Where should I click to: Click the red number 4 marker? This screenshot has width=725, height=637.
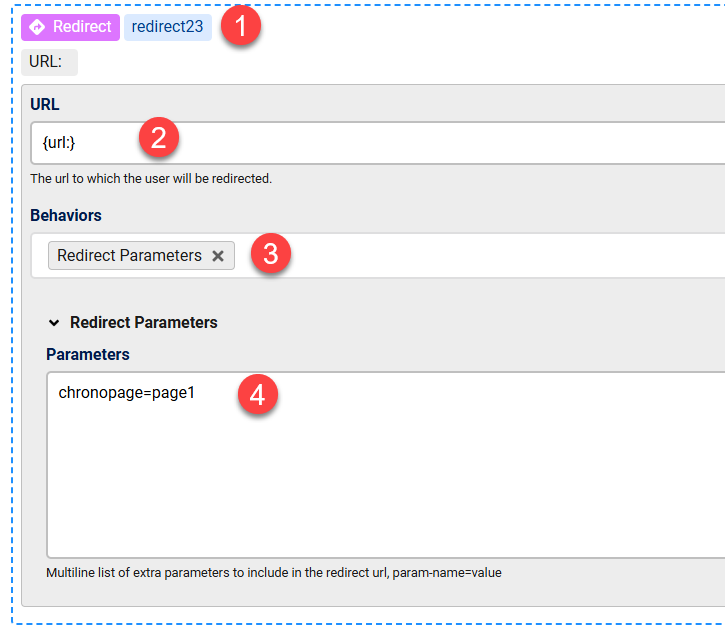pyautogui.click(x=257, y=394)
